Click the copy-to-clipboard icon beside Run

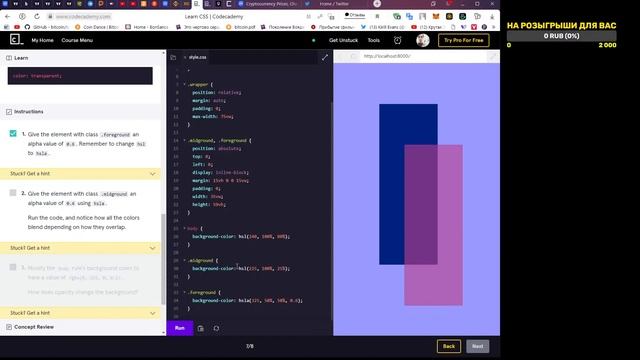pos(200,328)
